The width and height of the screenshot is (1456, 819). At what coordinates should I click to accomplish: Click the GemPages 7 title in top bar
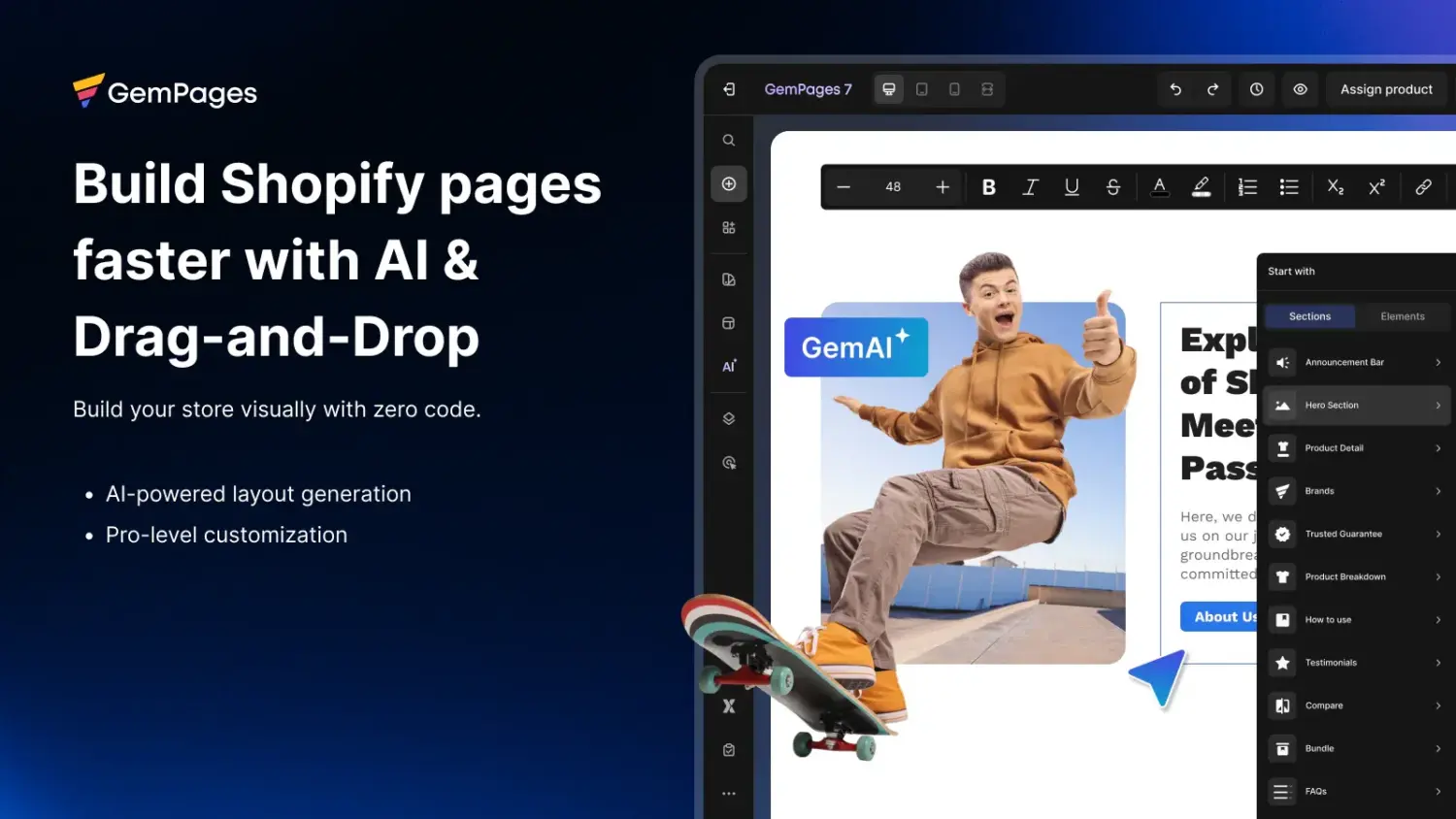click(808, 89)
